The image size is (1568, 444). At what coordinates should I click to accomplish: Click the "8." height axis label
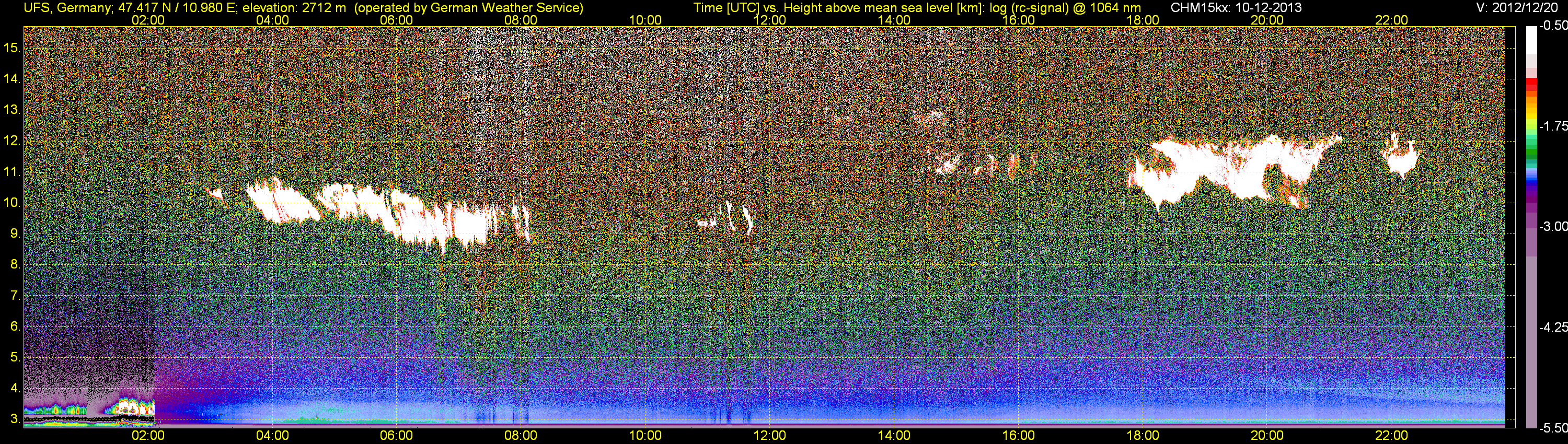16,265
